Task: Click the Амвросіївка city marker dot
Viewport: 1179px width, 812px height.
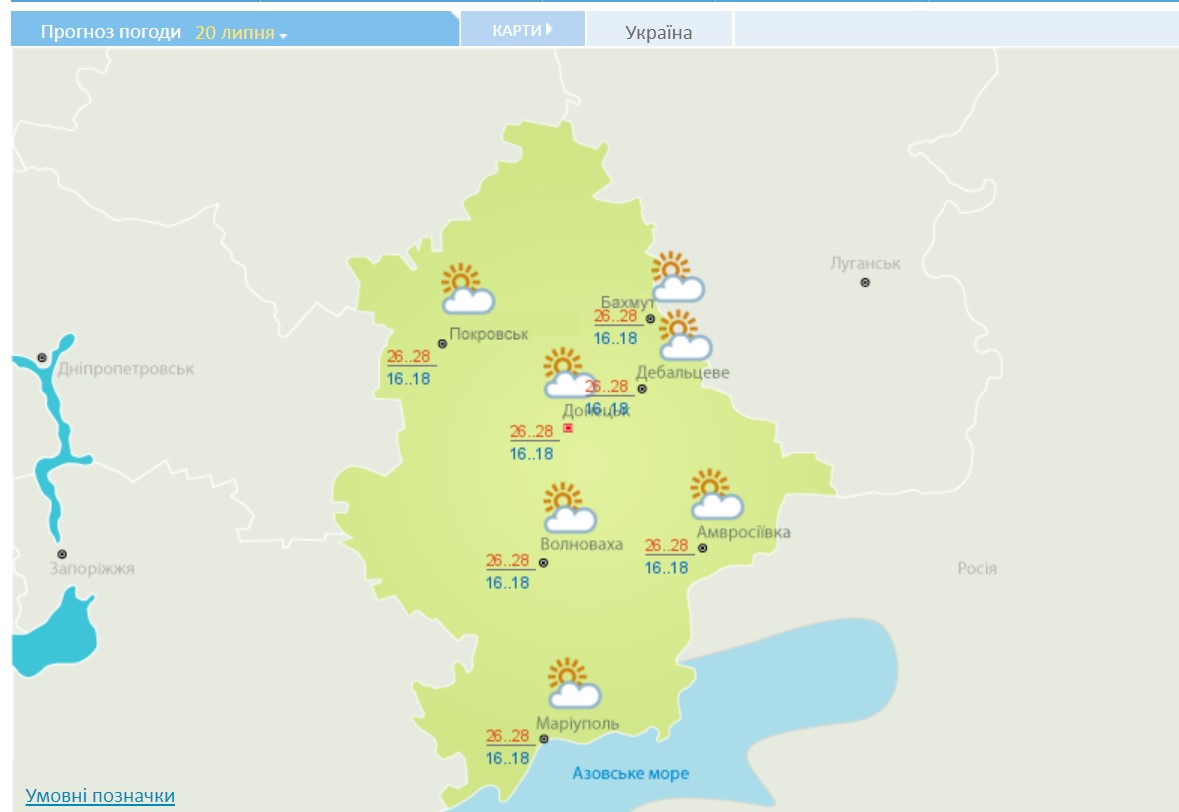Action: coord(702,548)
